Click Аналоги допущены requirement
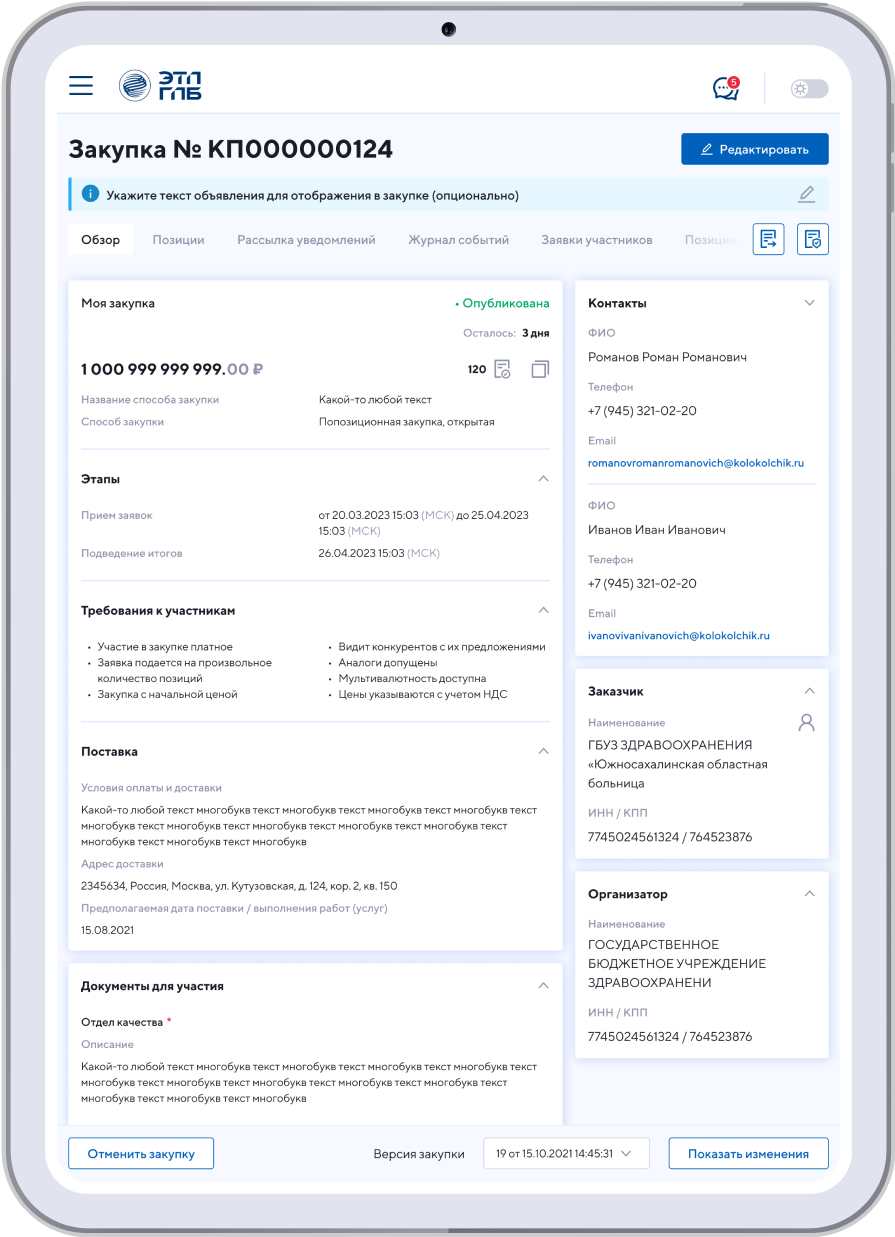The height and width of the screenshot is (1237, 895). point(388,662)
